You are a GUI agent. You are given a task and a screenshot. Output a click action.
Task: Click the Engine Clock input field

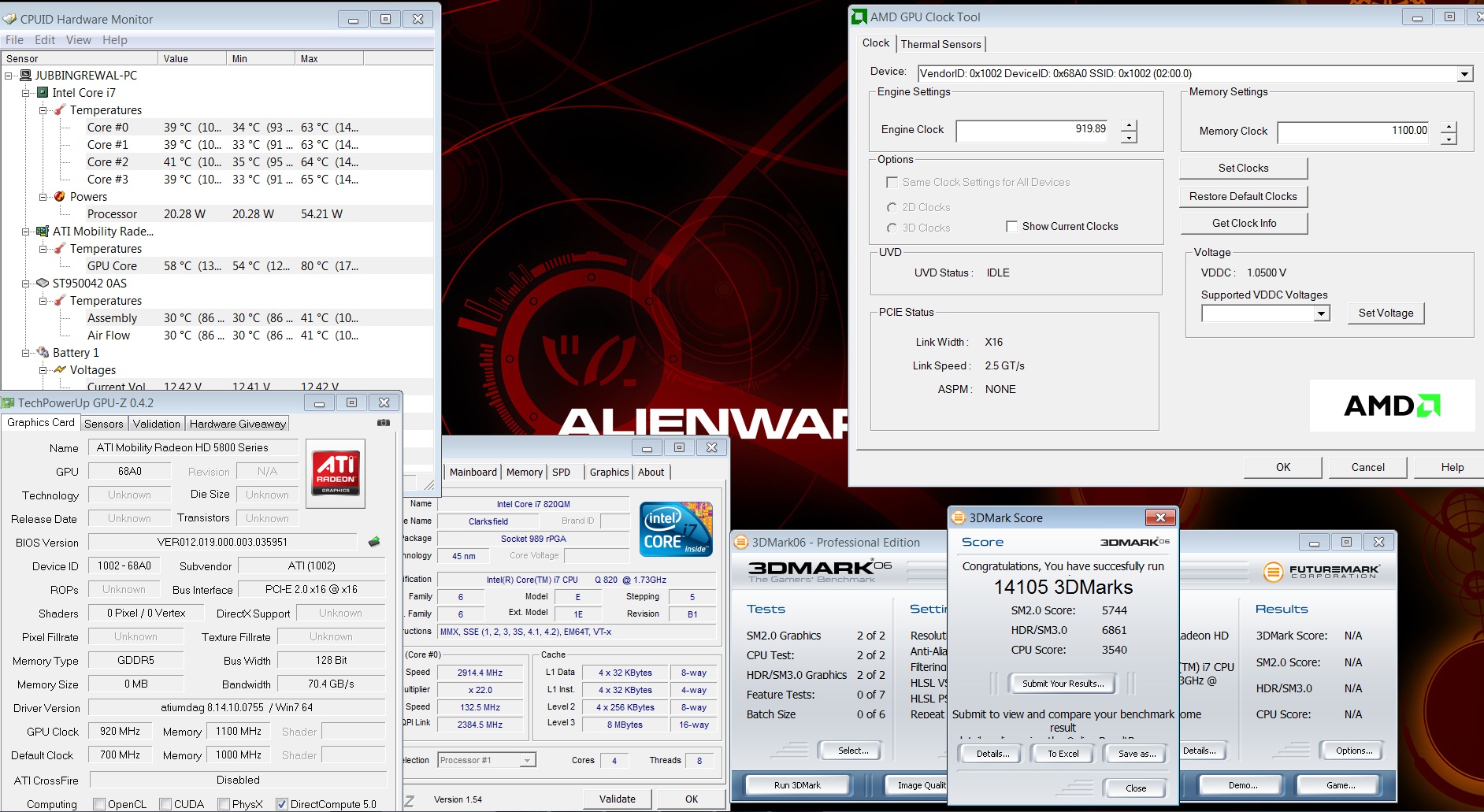pos(1033,131)
